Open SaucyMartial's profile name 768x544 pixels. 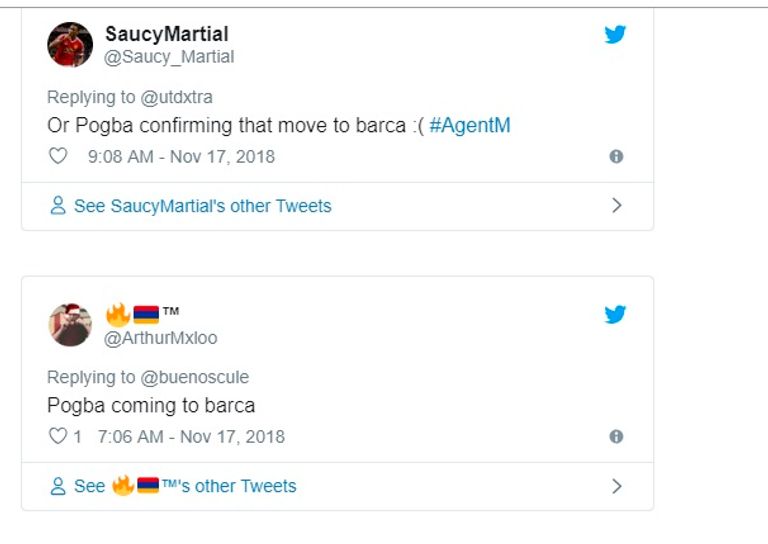point(167,35)
